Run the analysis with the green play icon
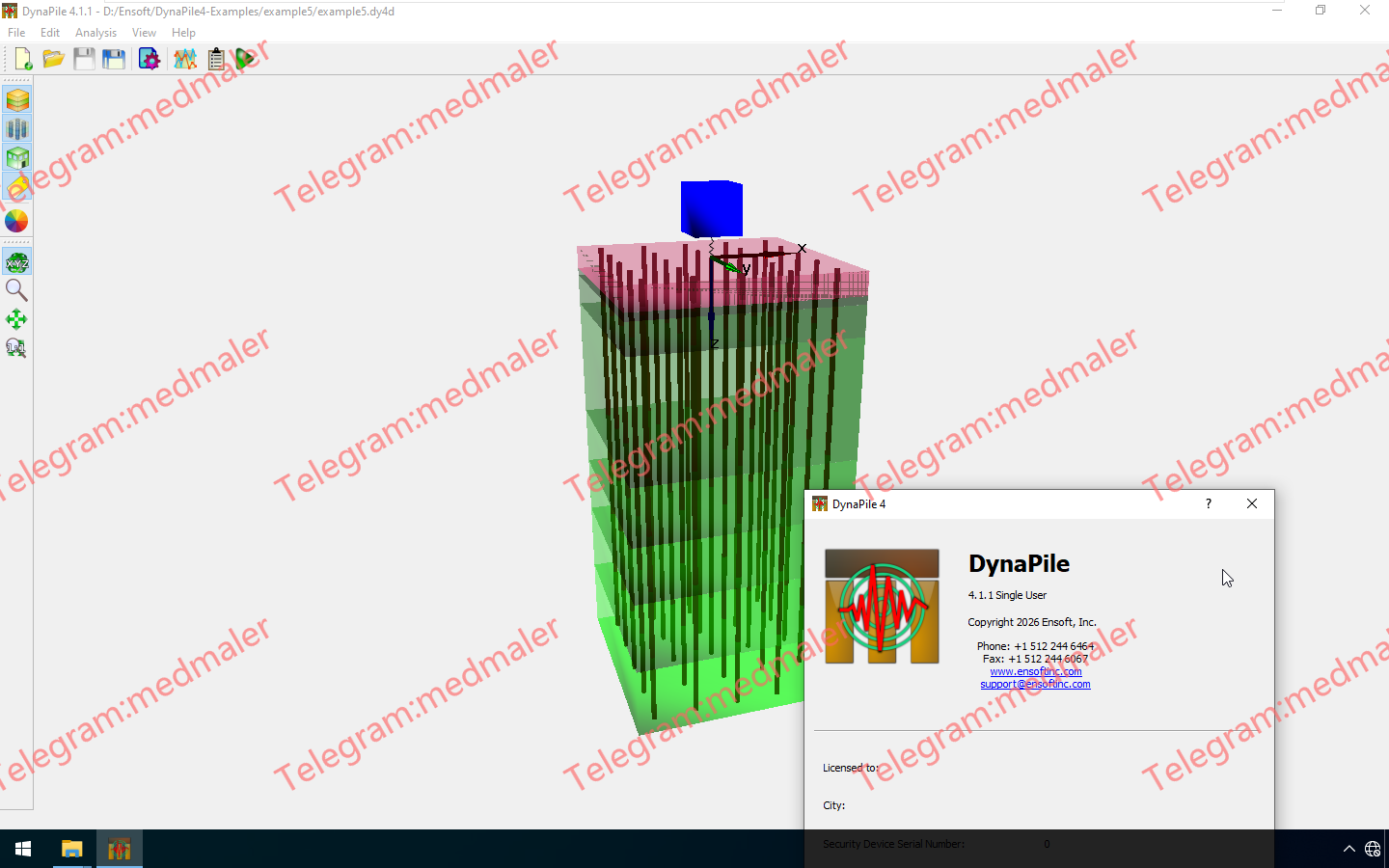 tap(245, 59)
